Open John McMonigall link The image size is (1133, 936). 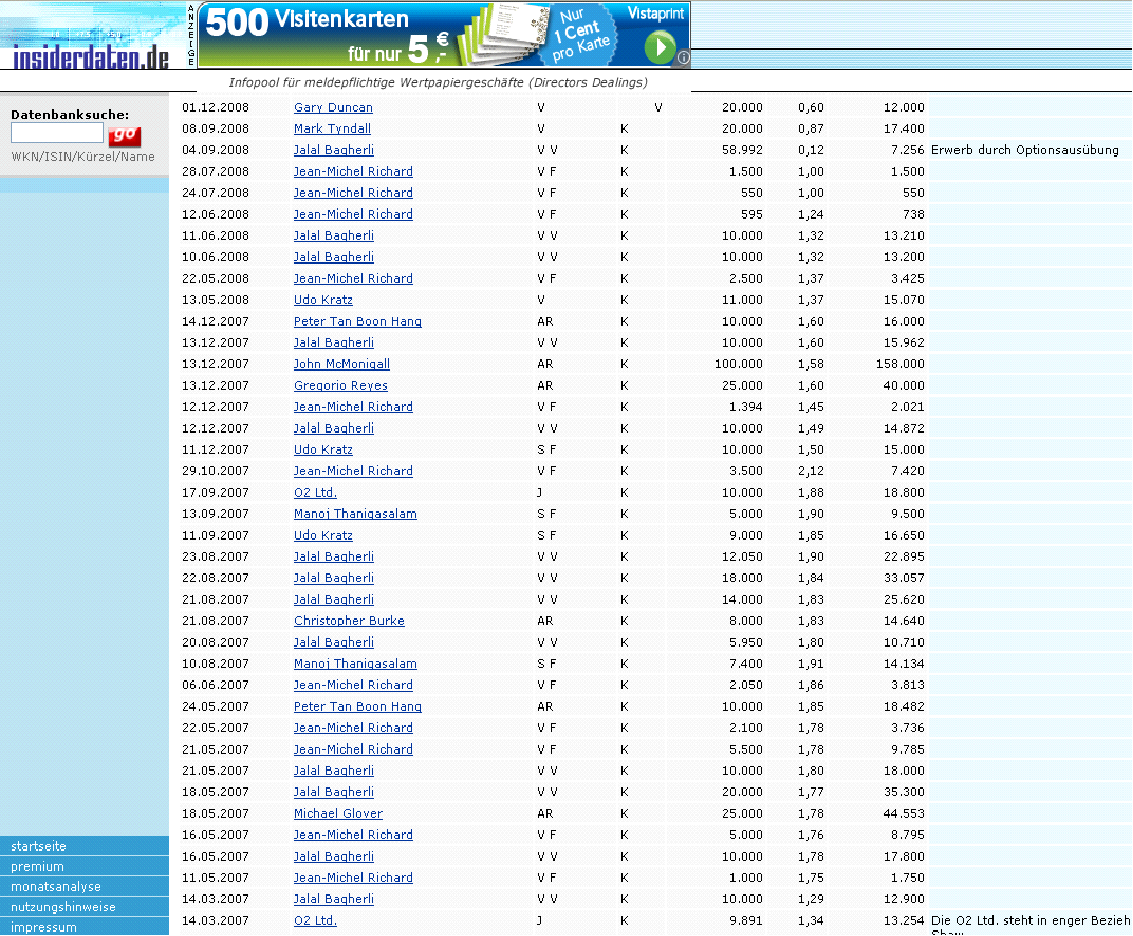point(342,364)
